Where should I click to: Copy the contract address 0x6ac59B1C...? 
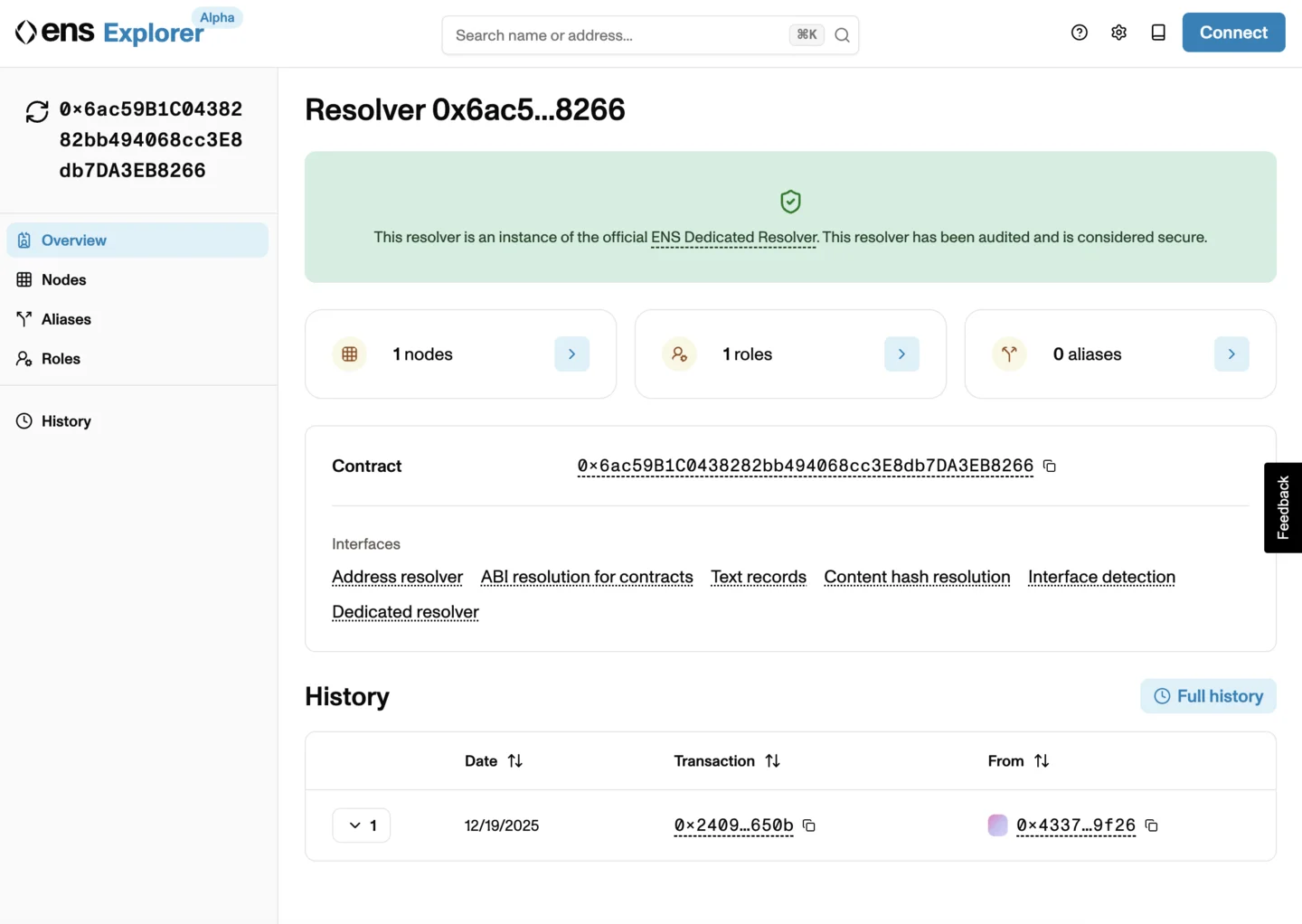[x=1049, y=466]
